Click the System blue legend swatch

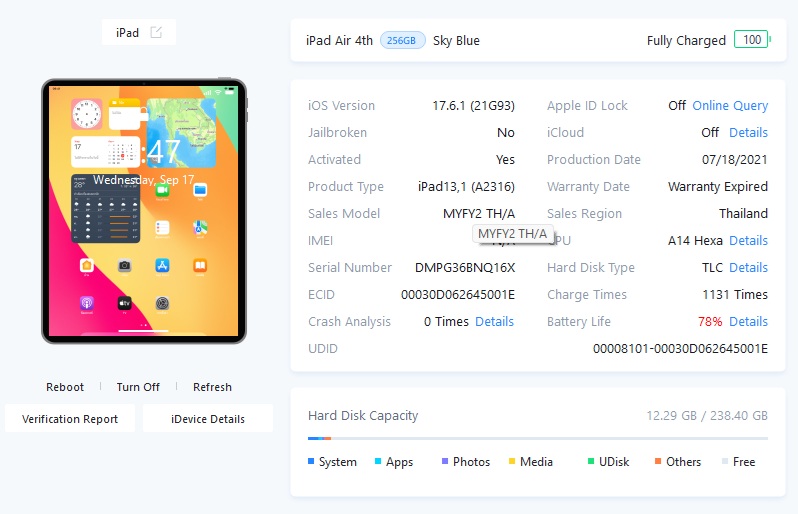[x=311, y=461]
